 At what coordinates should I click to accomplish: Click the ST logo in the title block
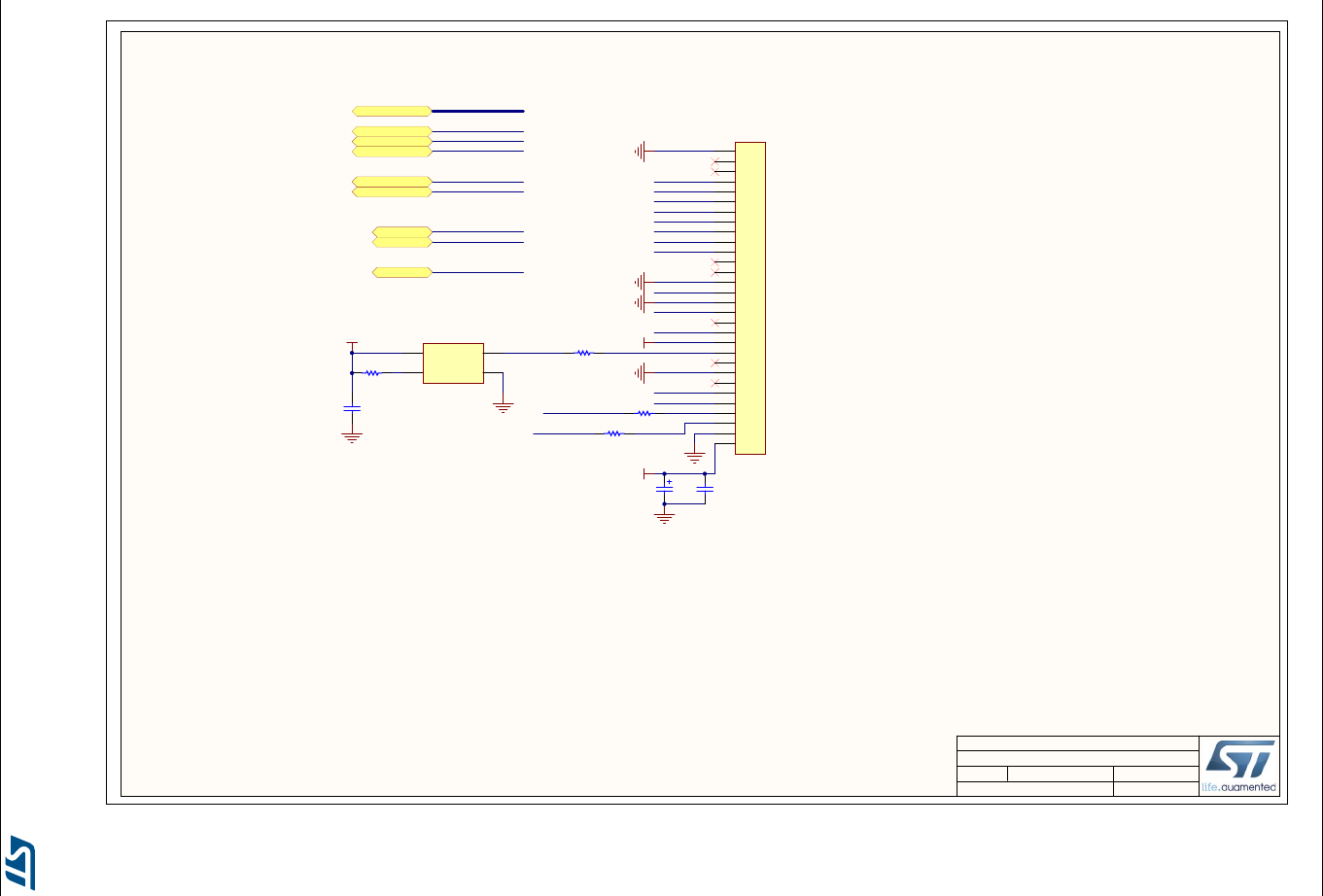pyautogui.click(x=1239, y=759)
